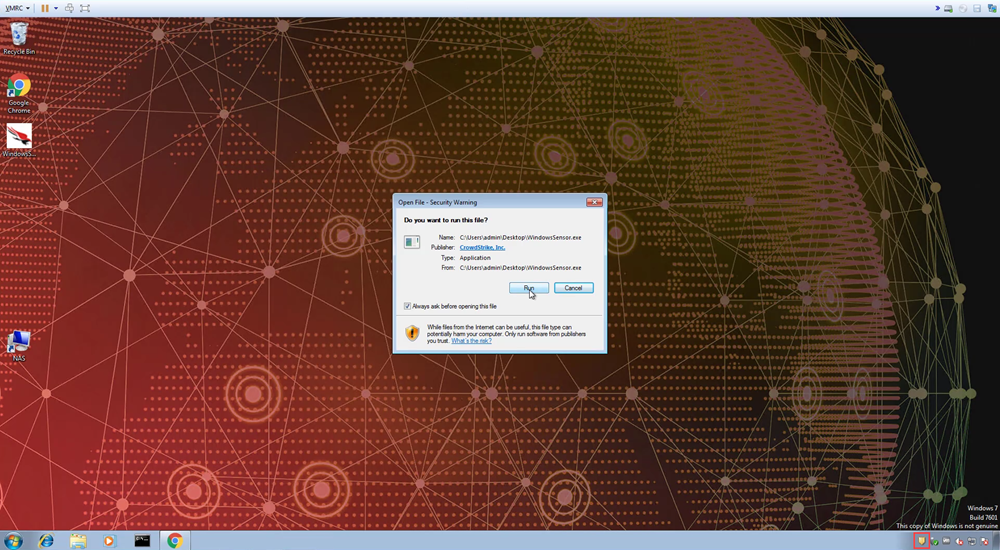
Task: Expand the power options arrow beside pause
Action: tap(56, 8)
